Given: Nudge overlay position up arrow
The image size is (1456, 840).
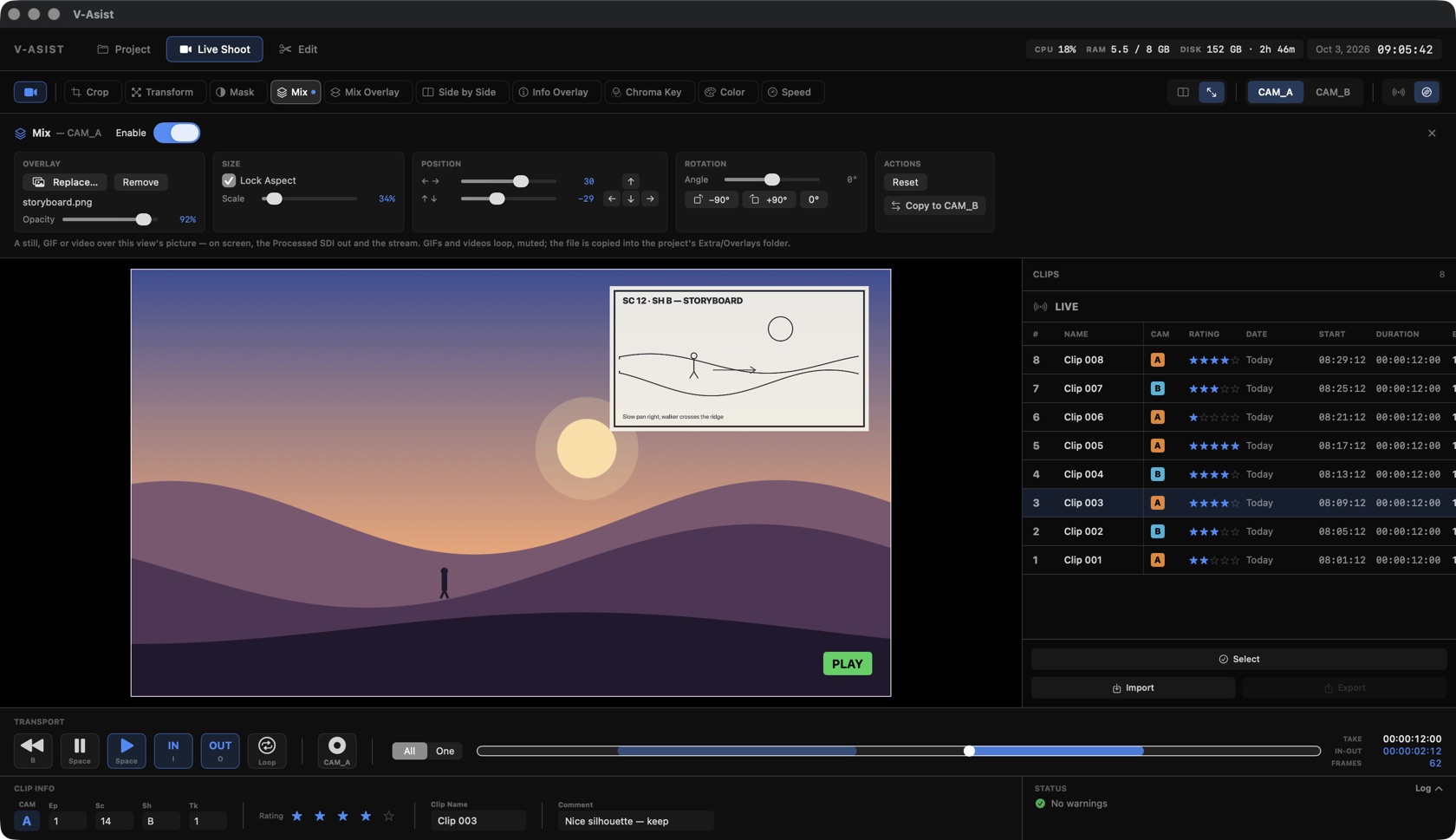Looking at the screenshot, I should 631,181.
